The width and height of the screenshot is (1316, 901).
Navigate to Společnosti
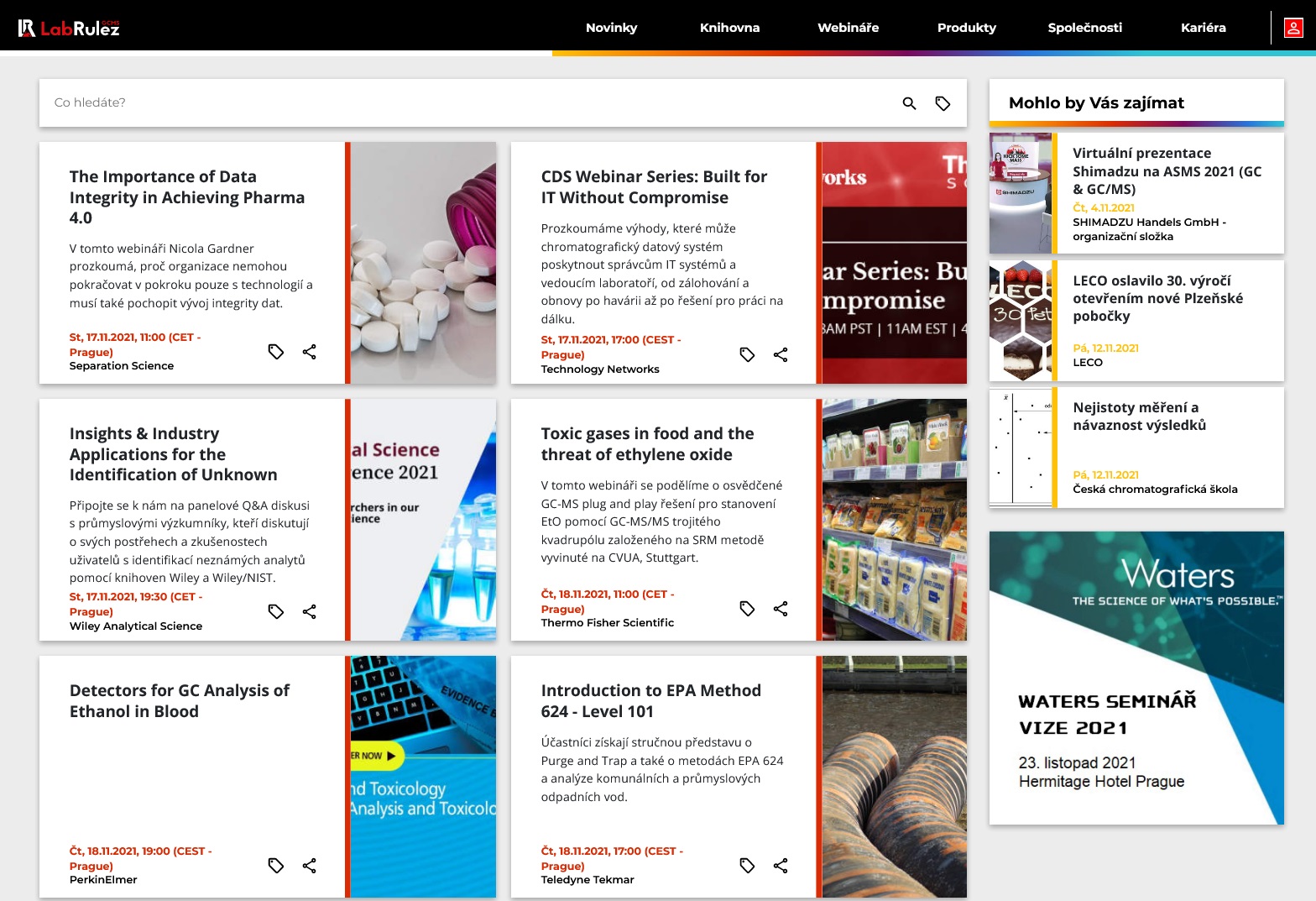[1085, 28]
